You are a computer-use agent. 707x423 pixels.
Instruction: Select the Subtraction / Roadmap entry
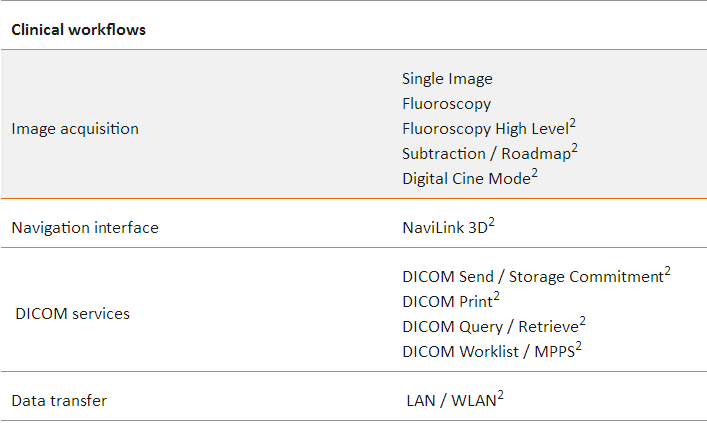pyautogui.click(x=486, y=154)
